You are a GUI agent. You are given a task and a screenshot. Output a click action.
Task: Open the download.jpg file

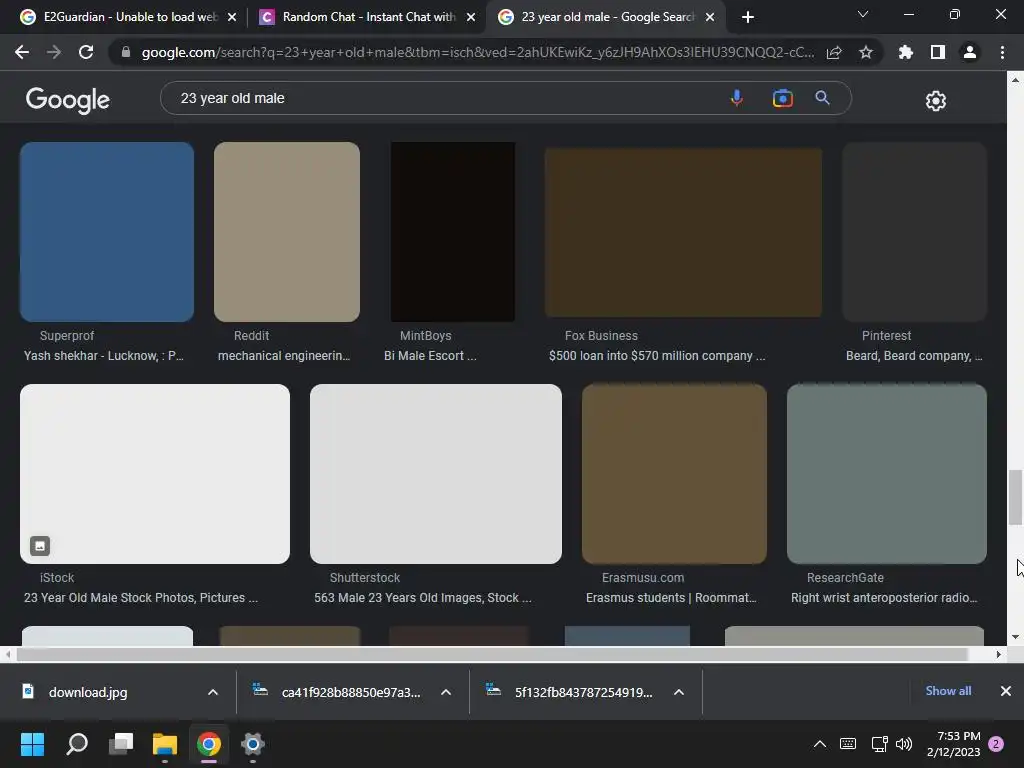[x=88, y=692]
